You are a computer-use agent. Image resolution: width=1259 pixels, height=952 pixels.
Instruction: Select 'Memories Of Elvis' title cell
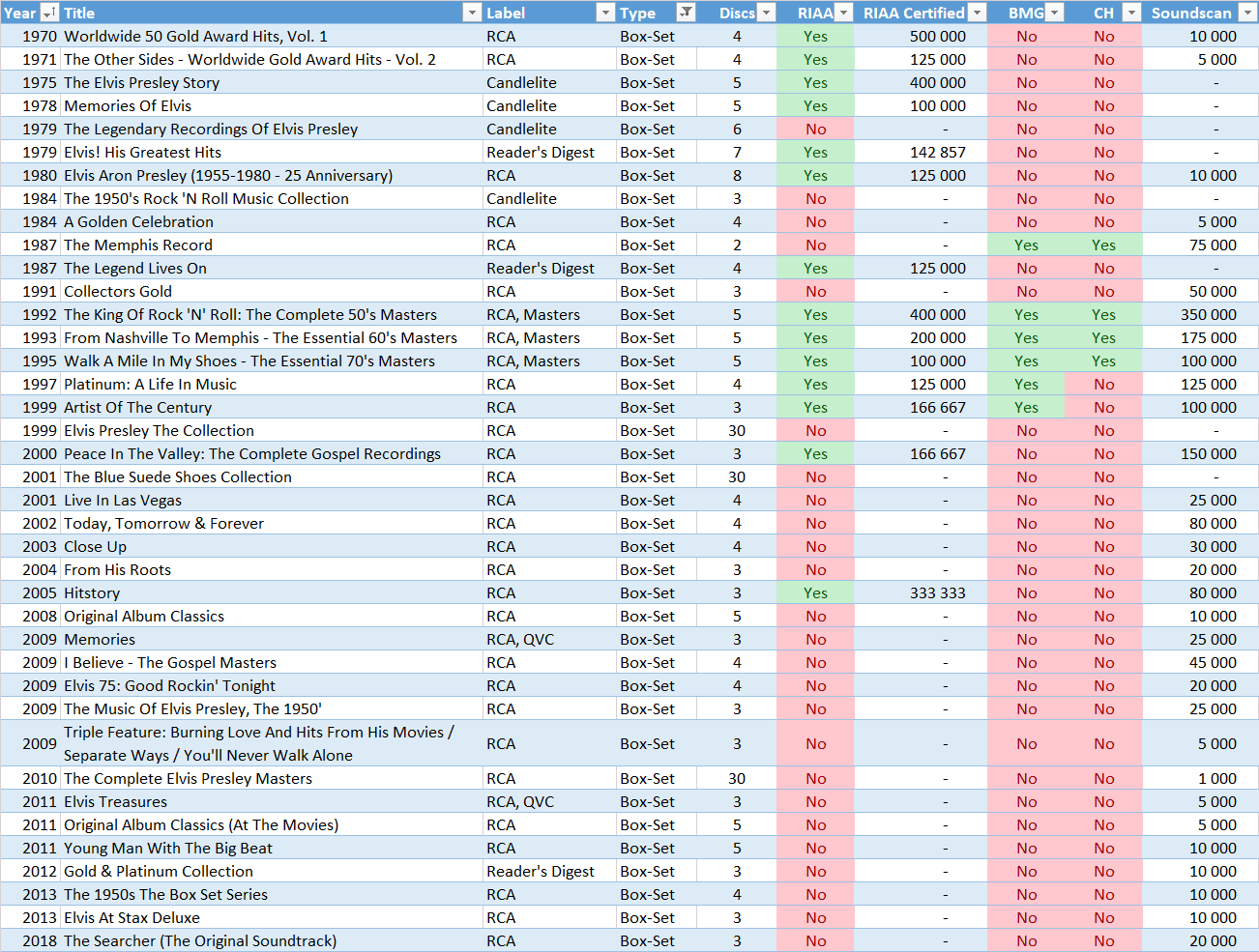pos(272,105)
